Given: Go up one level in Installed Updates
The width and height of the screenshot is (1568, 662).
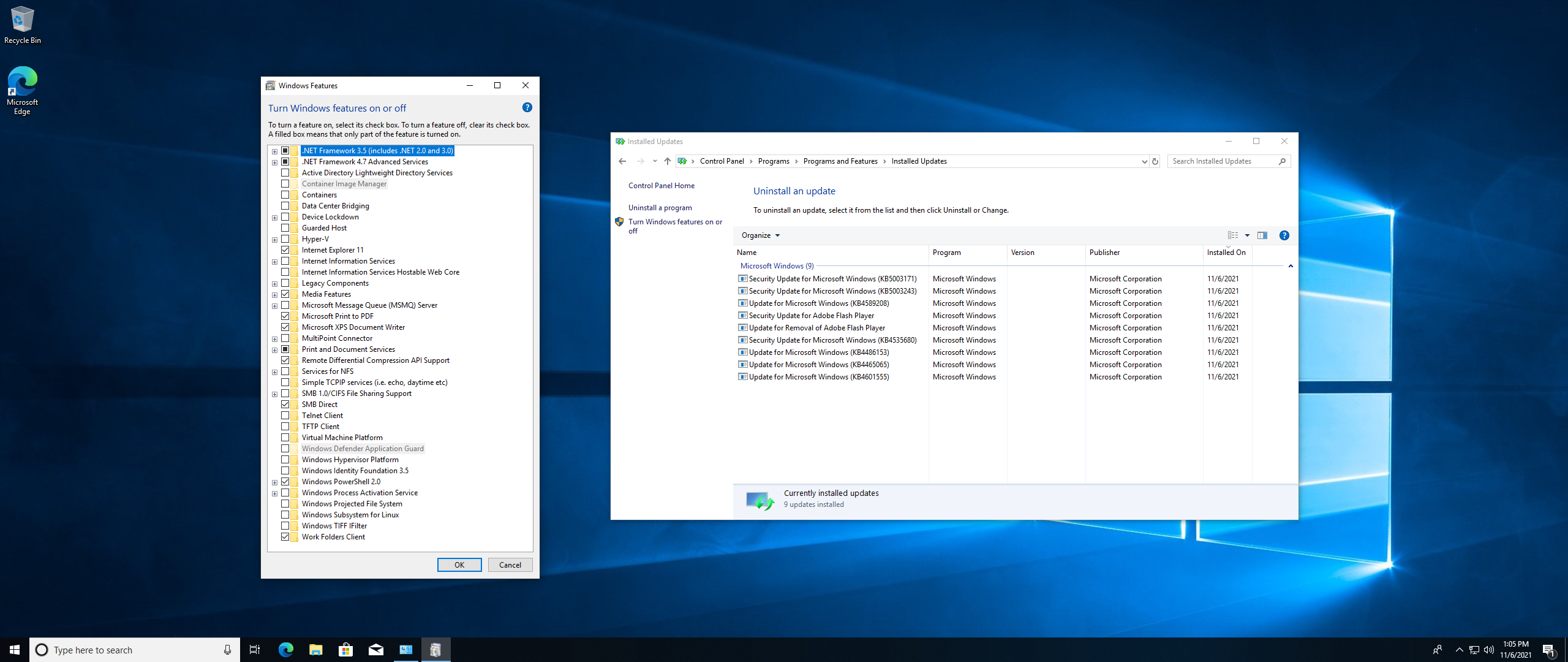Looking at the screenshot, I should click(668, 161).
